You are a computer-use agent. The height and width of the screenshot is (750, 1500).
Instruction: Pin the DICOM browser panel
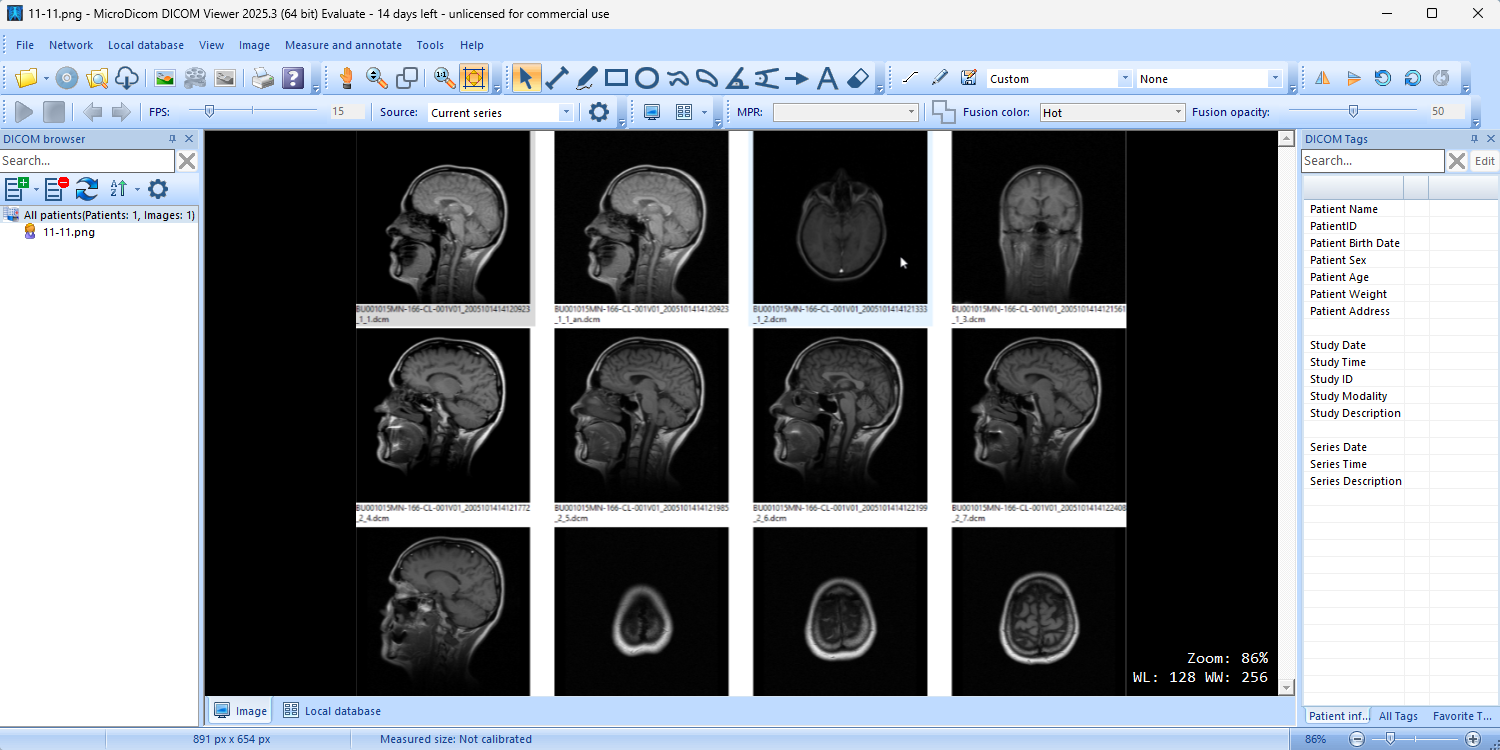coord(172,139)
